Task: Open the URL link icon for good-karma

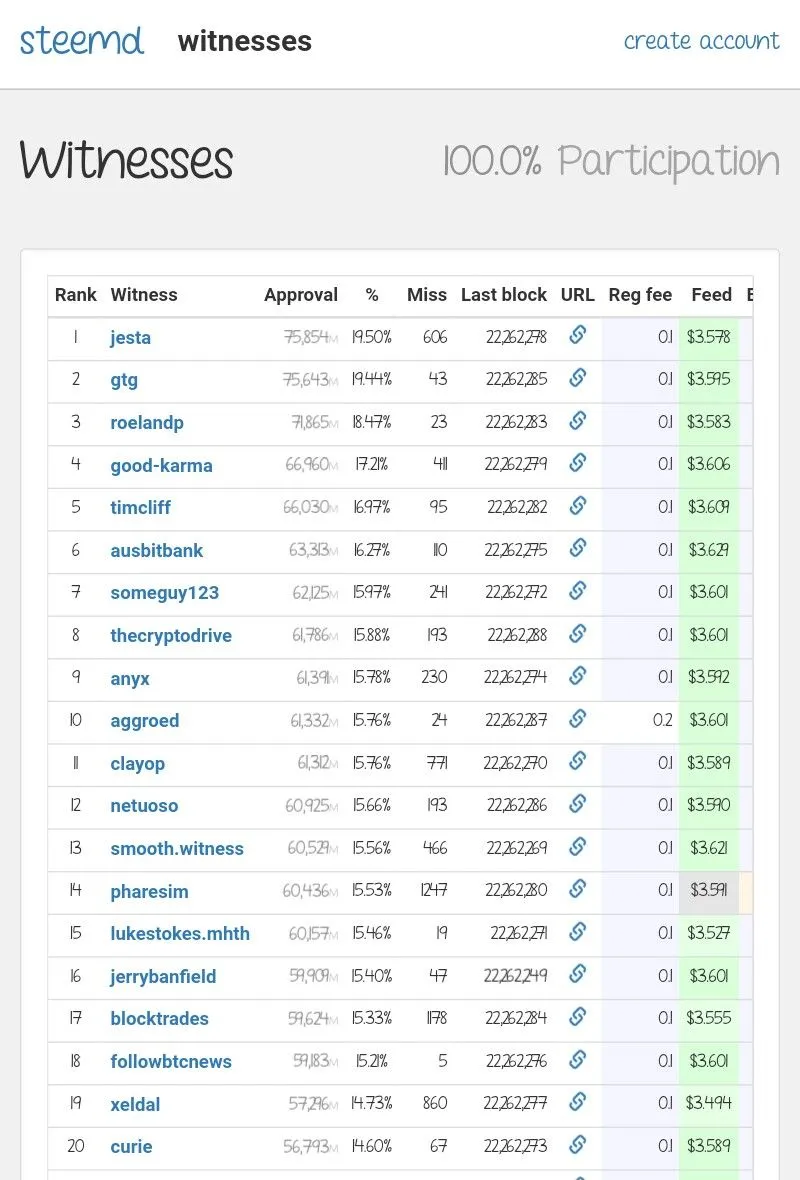Action: pos(577,462)
